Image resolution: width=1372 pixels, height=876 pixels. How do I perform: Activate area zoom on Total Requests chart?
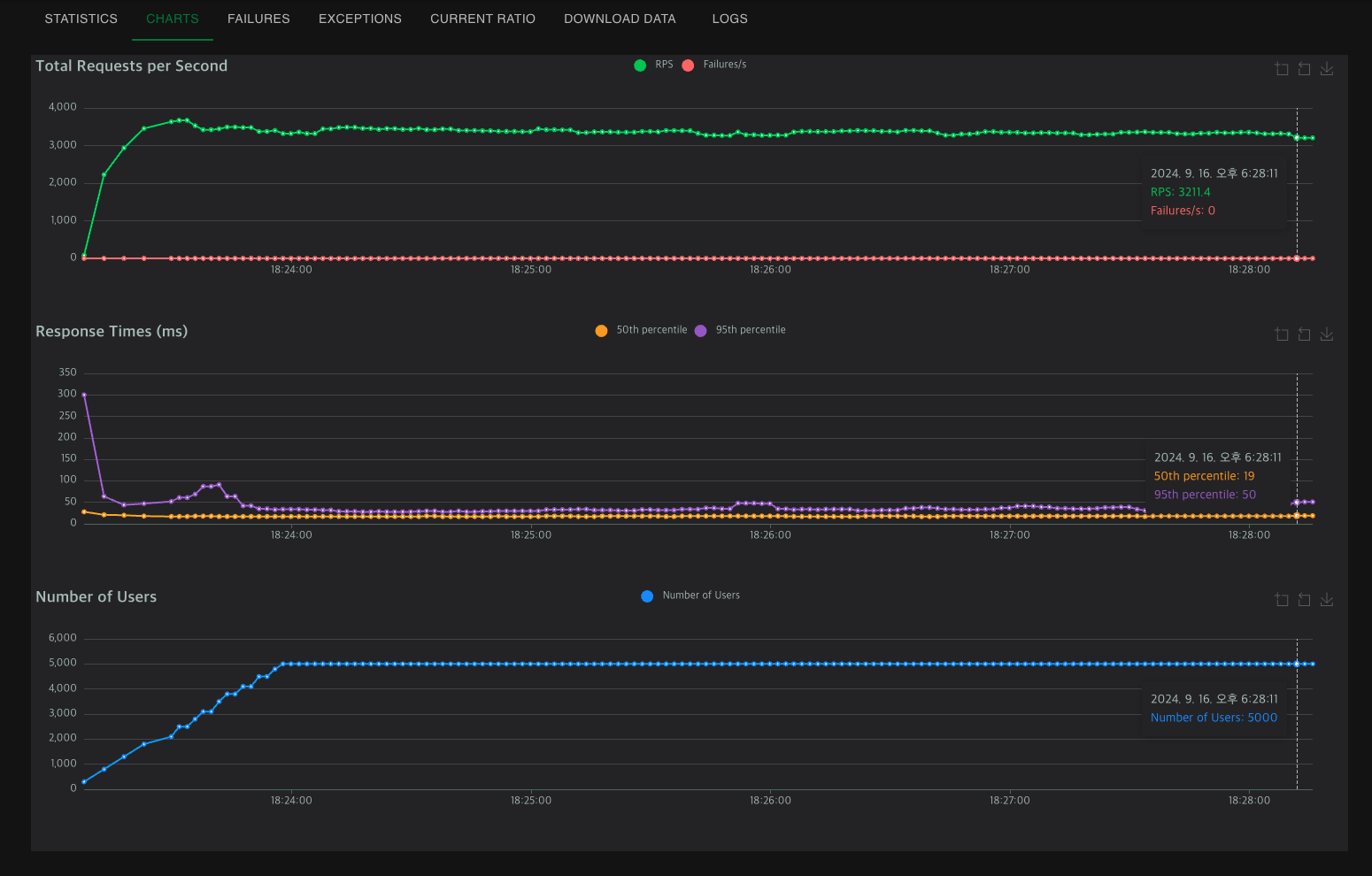tap(1282, 69)
